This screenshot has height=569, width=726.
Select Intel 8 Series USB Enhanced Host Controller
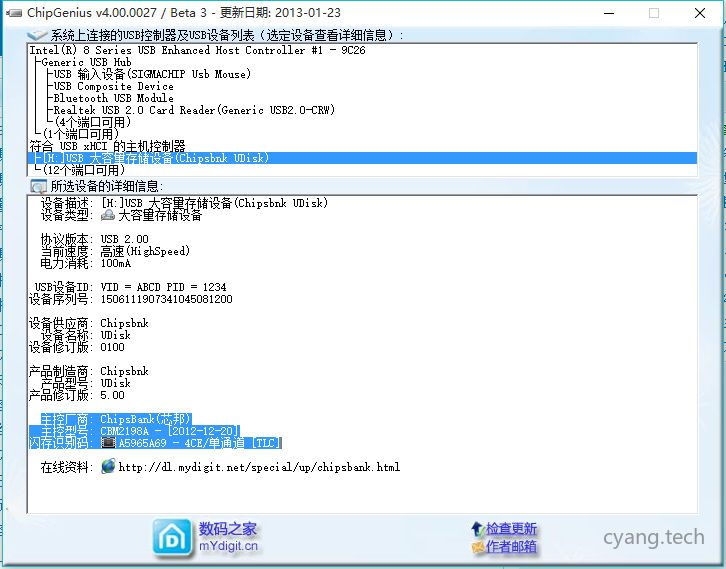pos(197,50)
